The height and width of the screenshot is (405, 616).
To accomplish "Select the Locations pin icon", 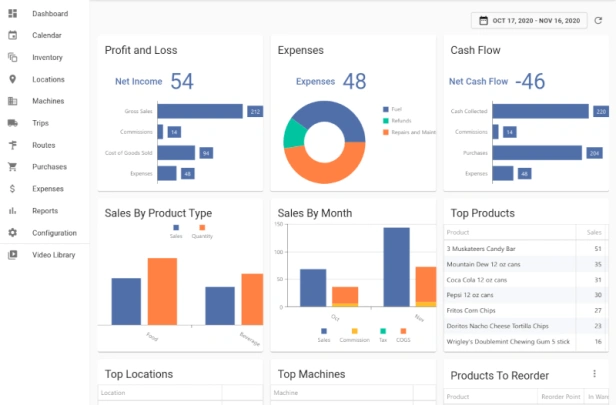I will pos(12,79).
